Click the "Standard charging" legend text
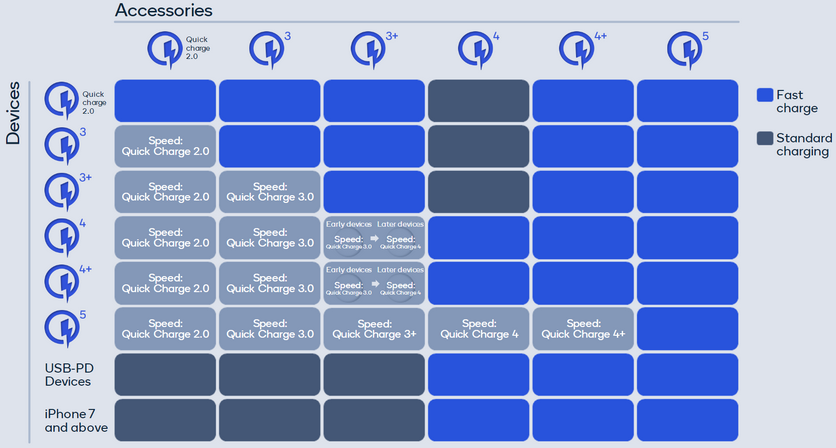The image size is (836, 448). click(803, 145)
